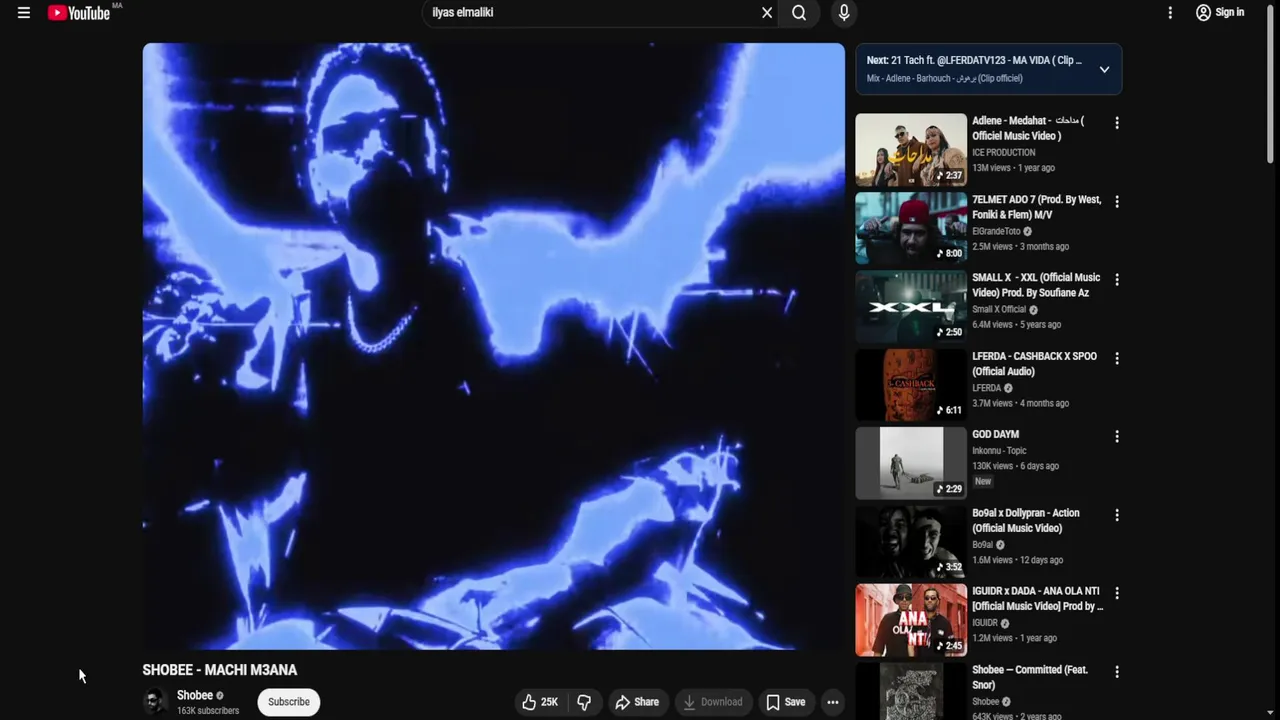Image resolution: width=1280 pixels, height=720 pixels.
Task: Visit ICE PRODUCTION channel
Action: (1004, 153)
